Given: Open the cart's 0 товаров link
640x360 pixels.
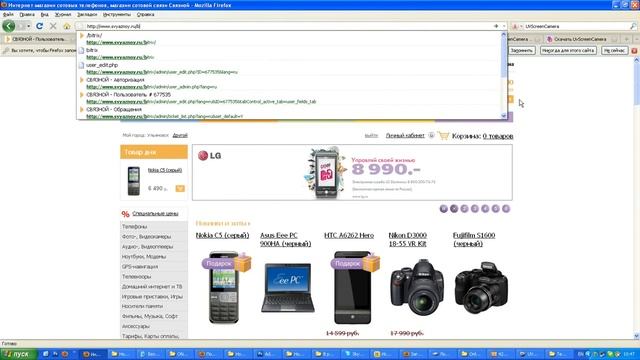Looking at the screenshot, I should 498,136.
